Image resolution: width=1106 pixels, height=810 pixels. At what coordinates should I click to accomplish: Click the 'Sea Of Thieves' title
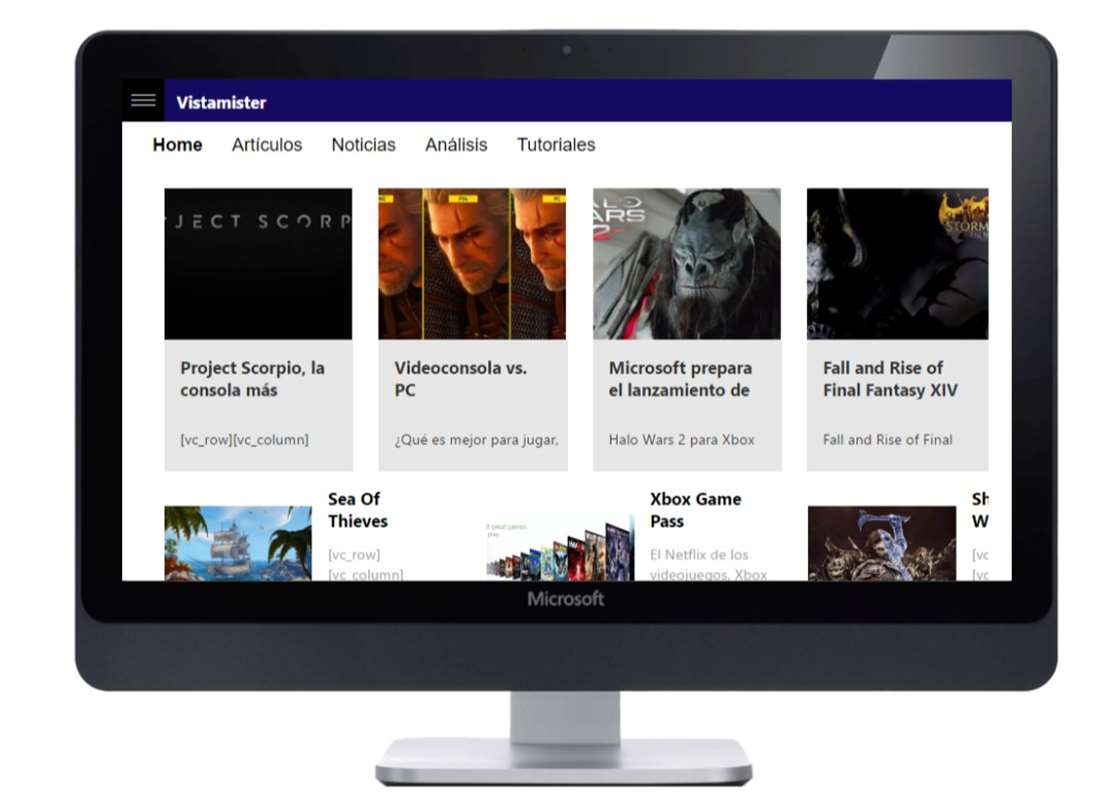tap(358, 510)
